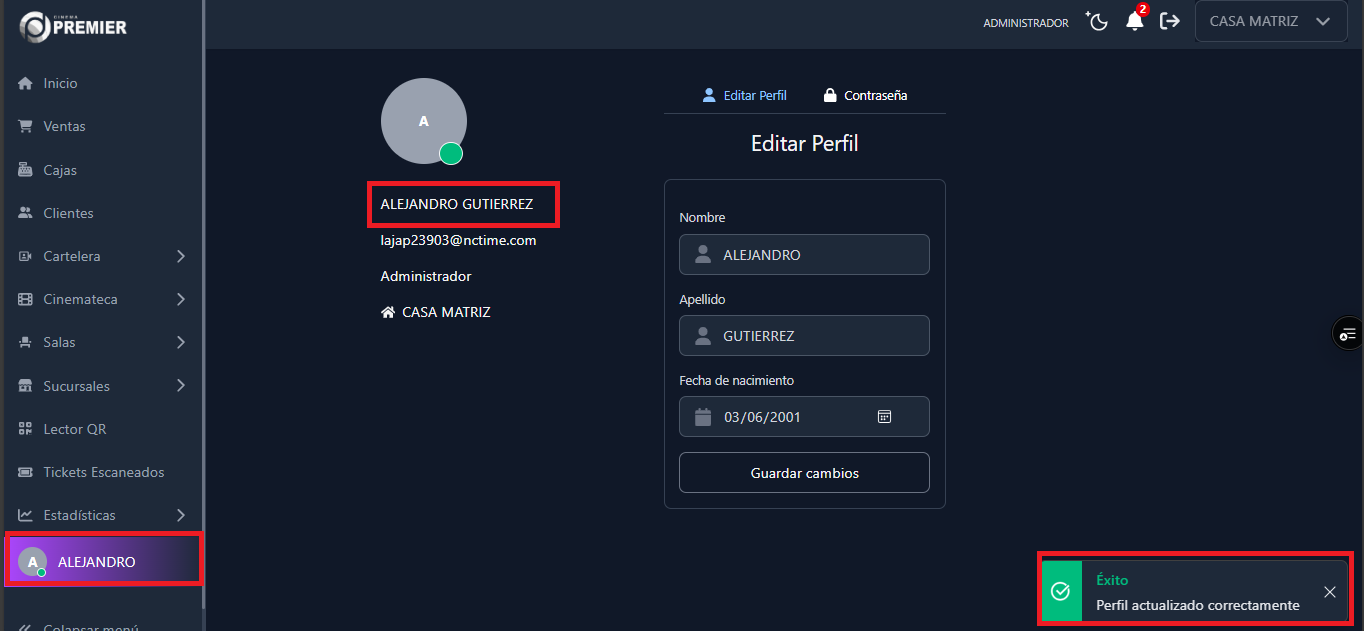Viewport: 1364px width, 631px height.
Task: Go to Inicio in sidebar
Action: (60, 83)
